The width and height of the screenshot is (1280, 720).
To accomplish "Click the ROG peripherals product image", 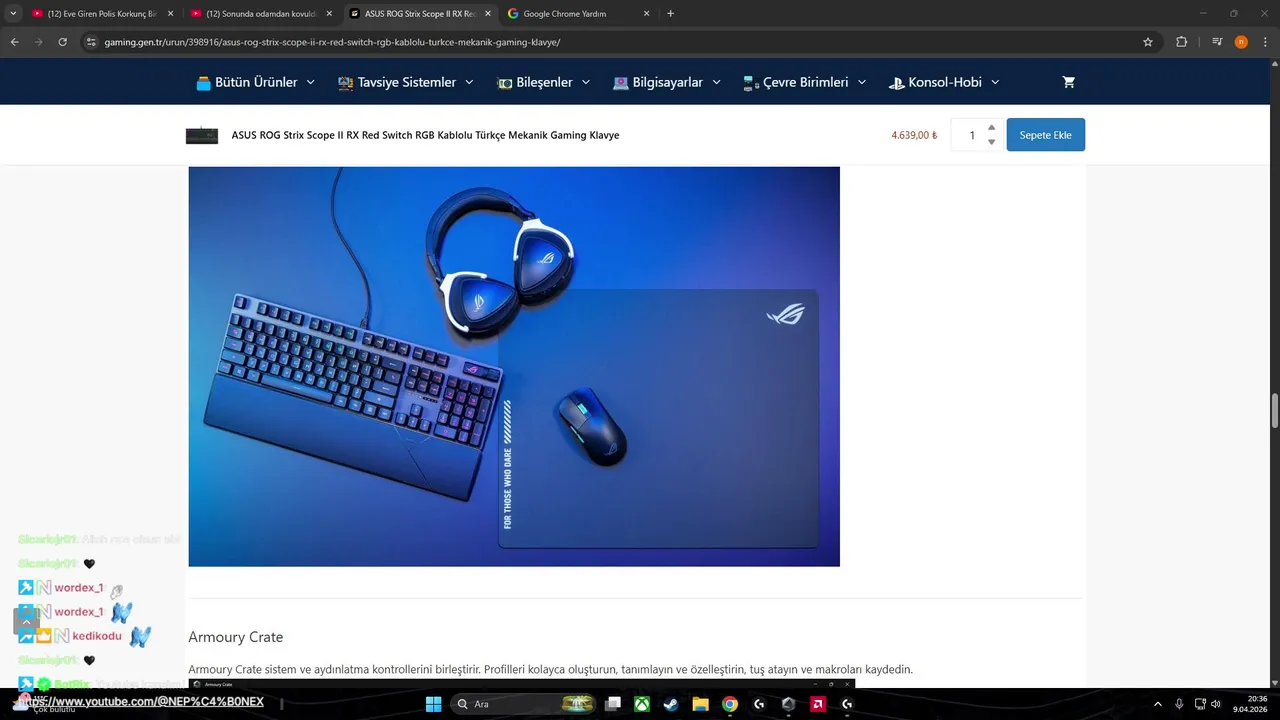I will pos(514,366).
